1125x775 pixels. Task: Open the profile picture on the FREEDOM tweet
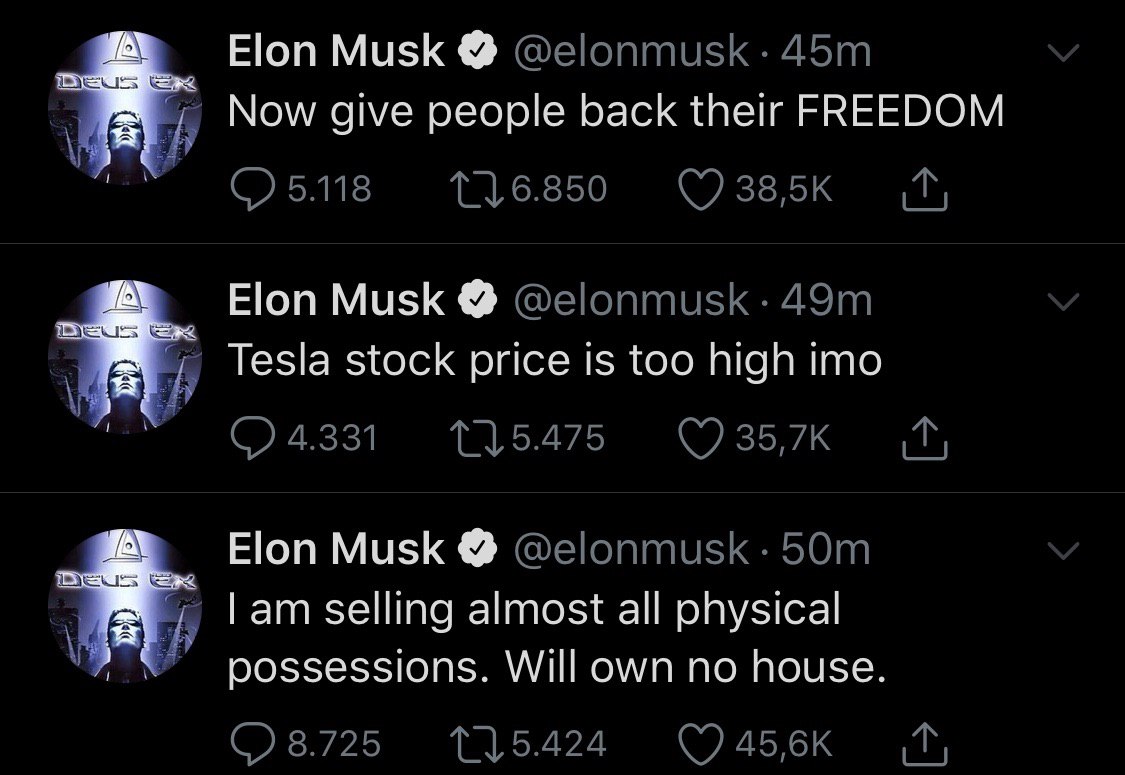[125, 111]
